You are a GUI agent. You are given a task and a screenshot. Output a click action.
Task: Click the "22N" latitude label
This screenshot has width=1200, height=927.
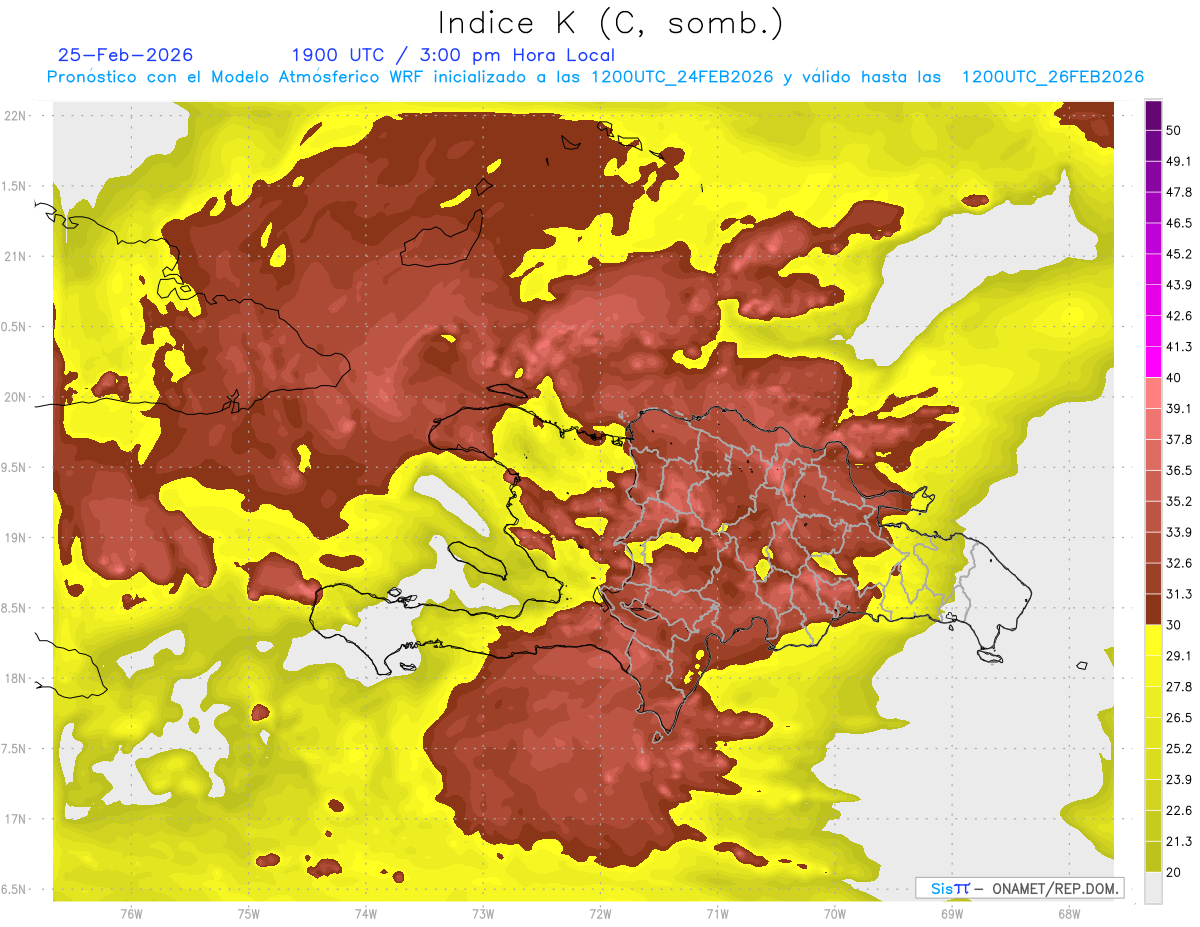click(15, 115)
